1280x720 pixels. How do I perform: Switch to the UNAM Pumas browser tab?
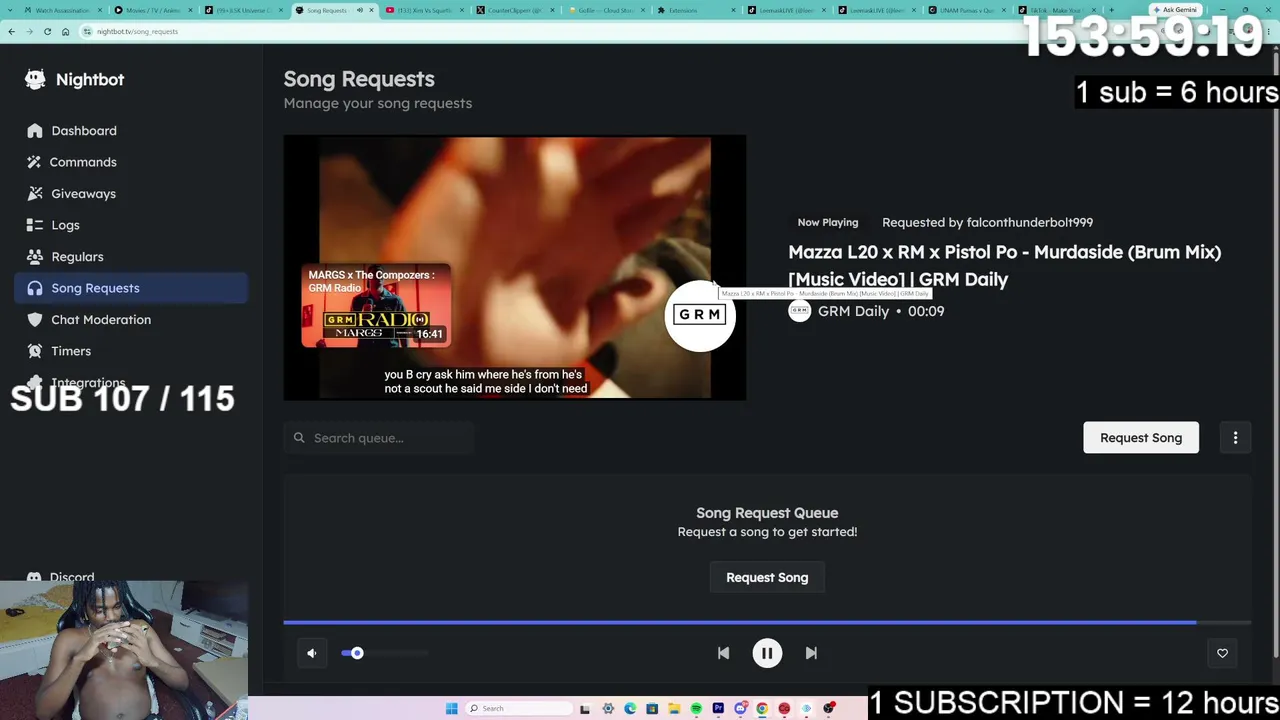[968, 10]
